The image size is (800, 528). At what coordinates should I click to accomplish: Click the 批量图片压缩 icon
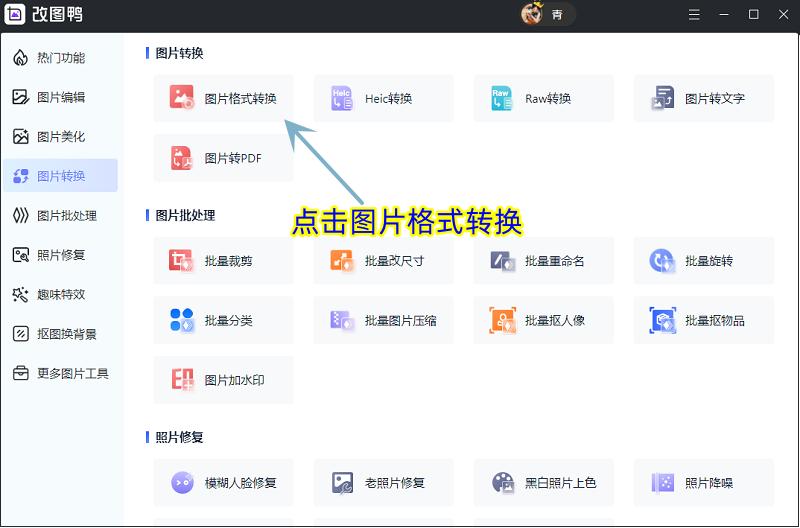[342, 320]
